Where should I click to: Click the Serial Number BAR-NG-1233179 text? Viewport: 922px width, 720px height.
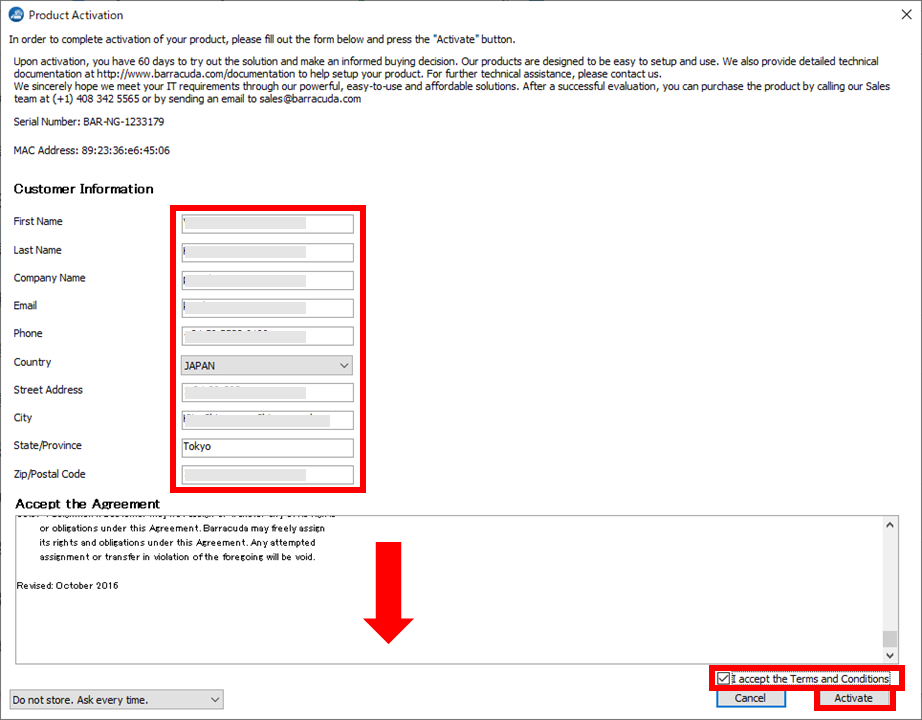[x=89, y=122]
